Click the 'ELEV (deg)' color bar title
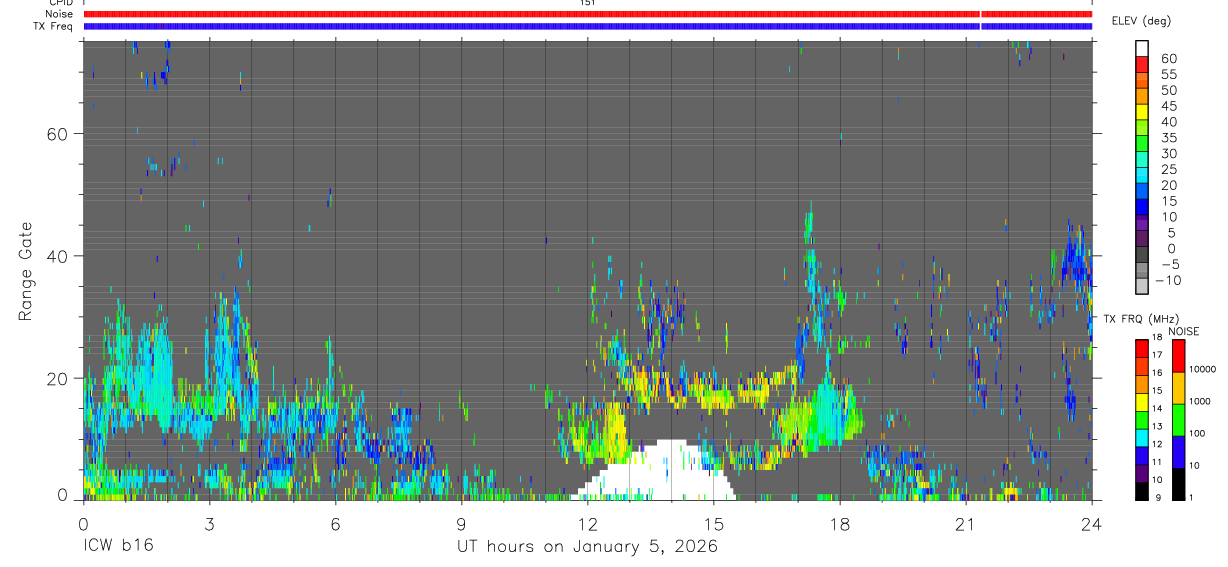This screenshot has width=1228, height=567. 1141,21
